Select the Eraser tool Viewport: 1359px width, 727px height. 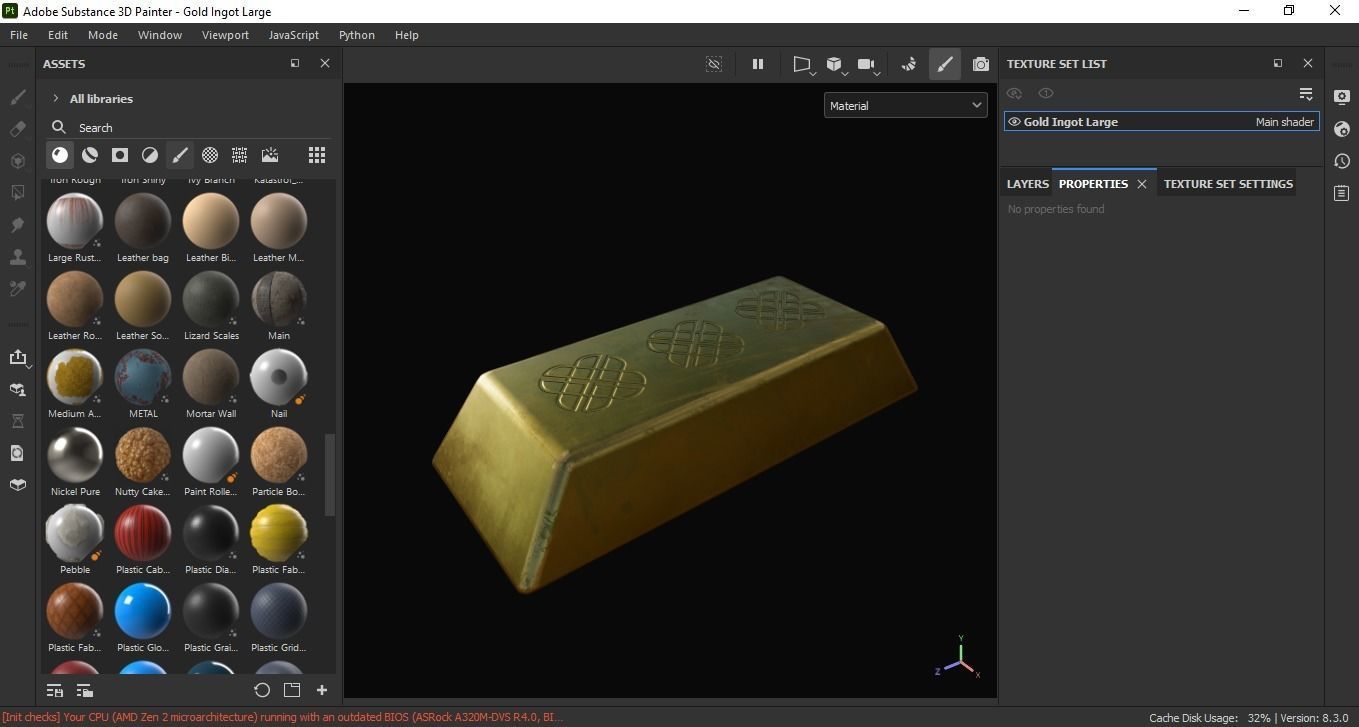click(x=17, y=129)
